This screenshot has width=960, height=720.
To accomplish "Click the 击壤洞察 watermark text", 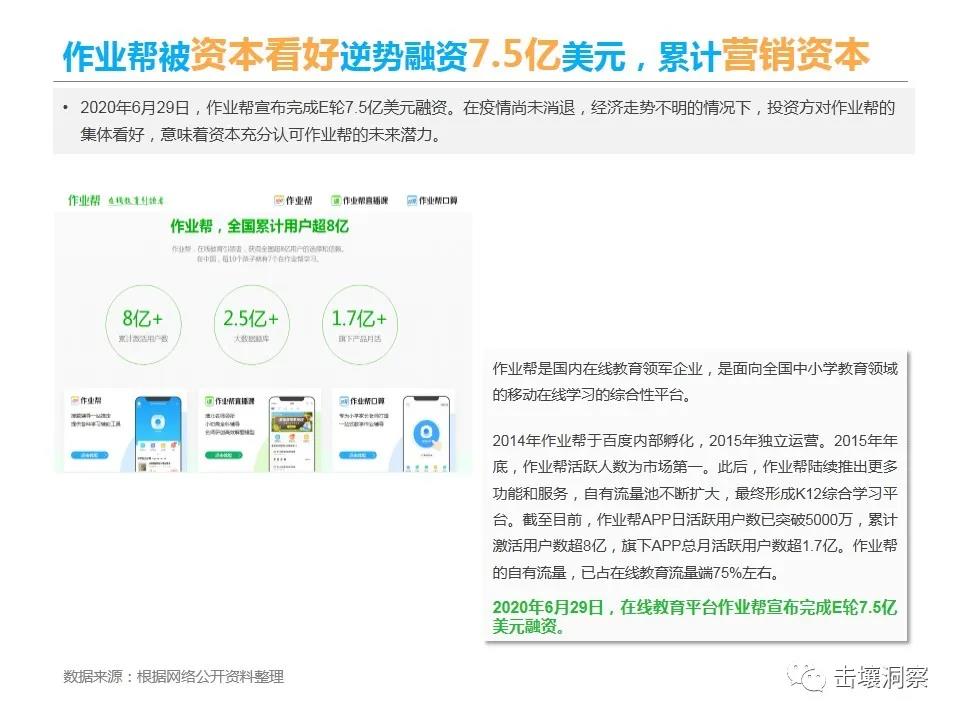I will pyautogui.click(x=882, y=677).
